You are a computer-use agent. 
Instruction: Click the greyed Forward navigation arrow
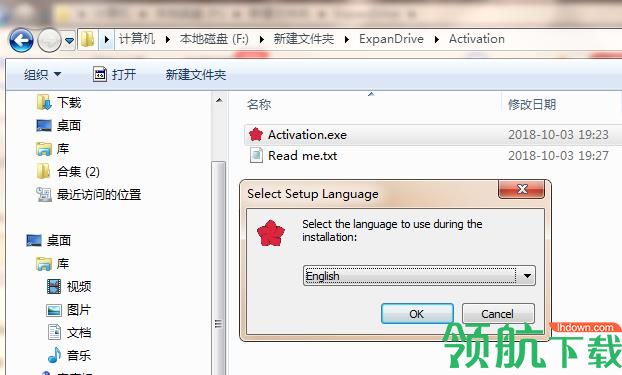pos(49,40)
